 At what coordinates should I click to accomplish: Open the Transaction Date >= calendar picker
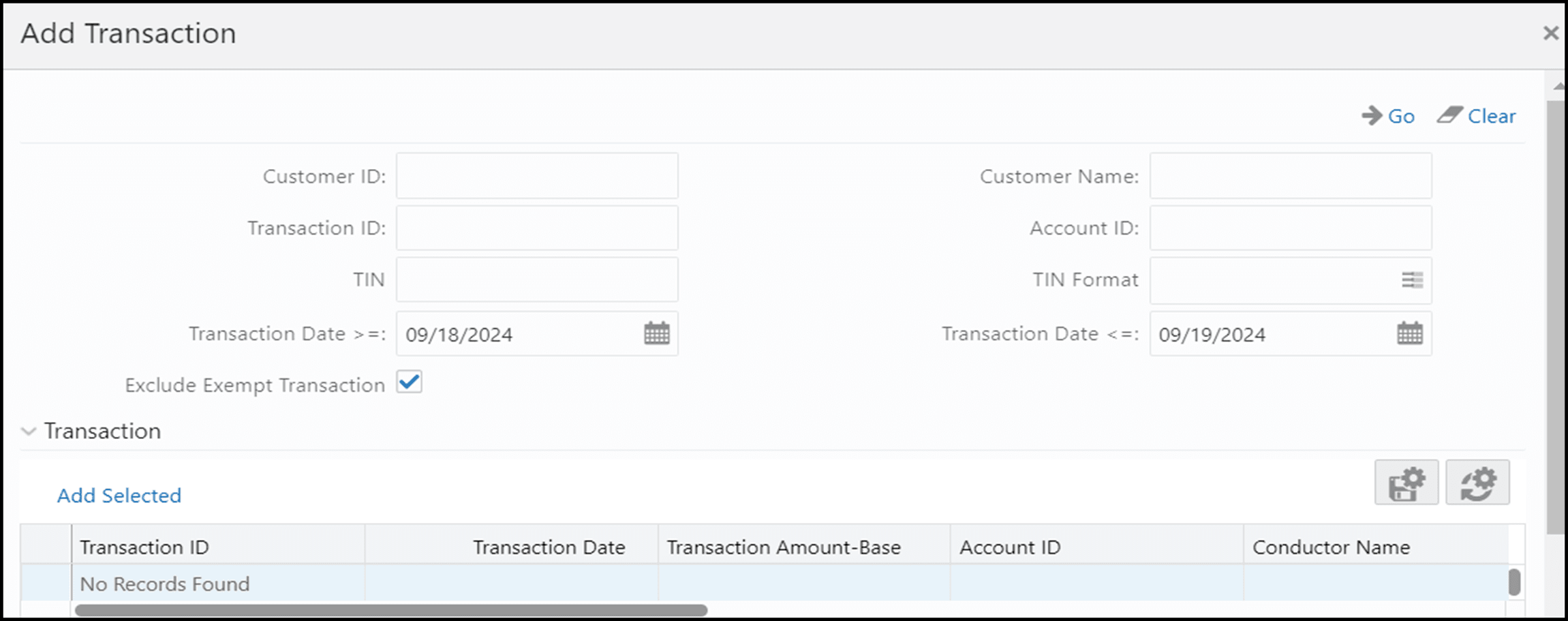point(656,333)
